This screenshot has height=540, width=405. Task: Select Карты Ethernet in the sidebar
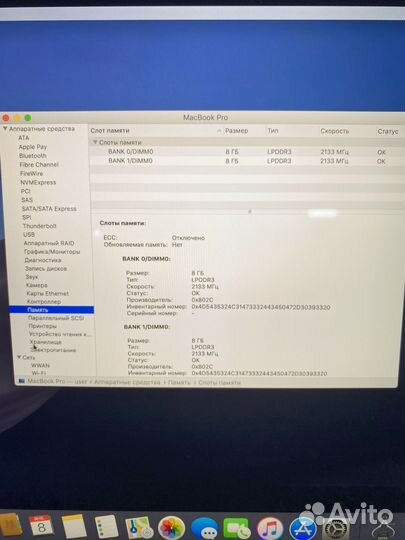48,293
